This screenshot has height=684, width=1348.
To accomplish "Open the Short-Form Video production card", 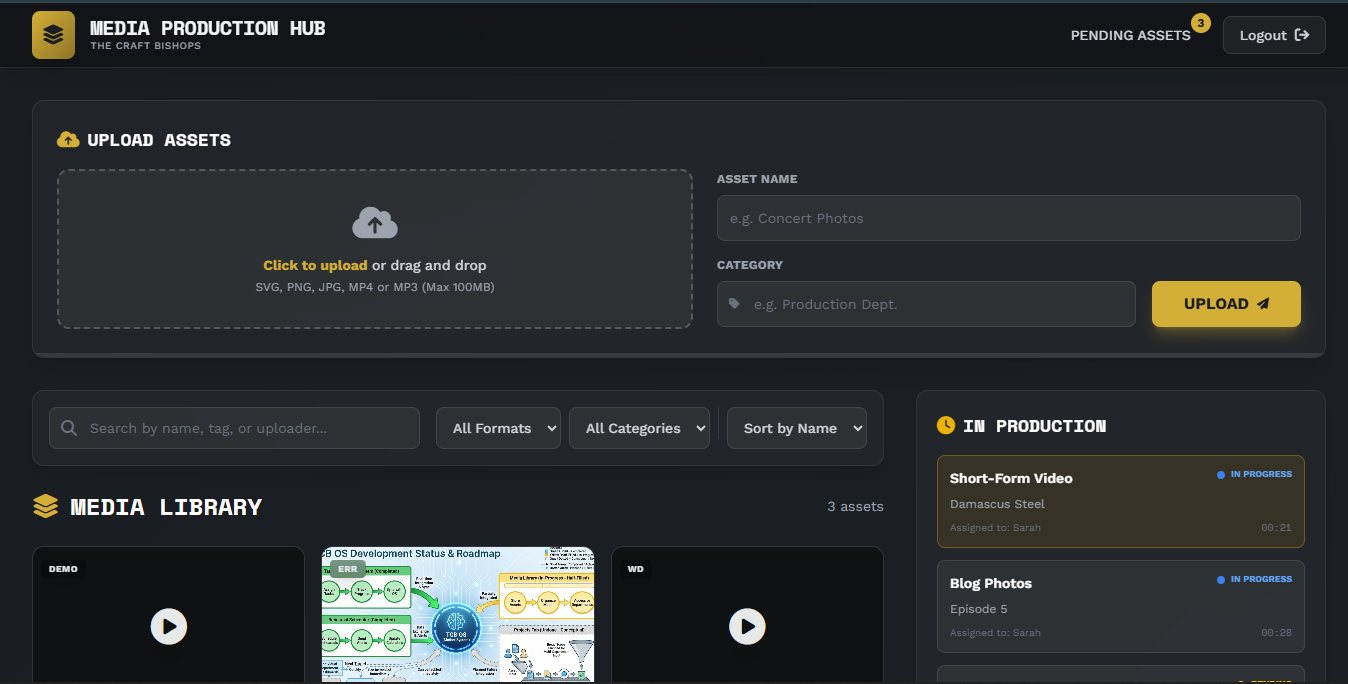I will coord(1121,502).
